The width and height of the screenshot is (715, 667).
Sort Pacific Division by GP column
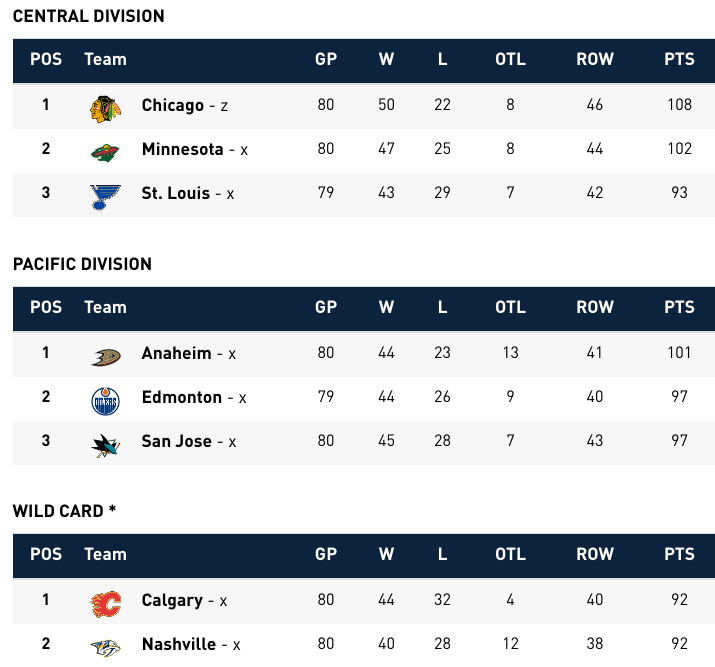point(326,308)
